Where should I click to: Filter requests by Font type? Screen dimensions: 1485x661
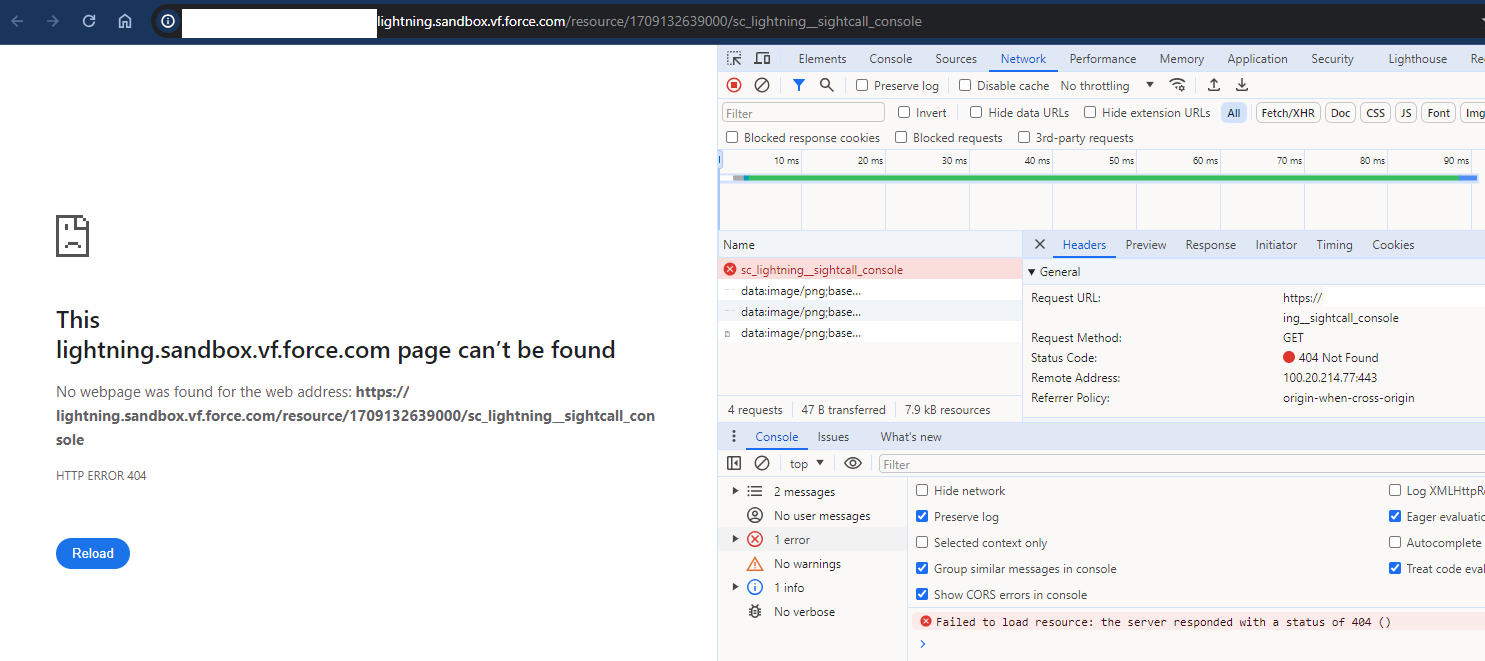(x=1438, y=113)
